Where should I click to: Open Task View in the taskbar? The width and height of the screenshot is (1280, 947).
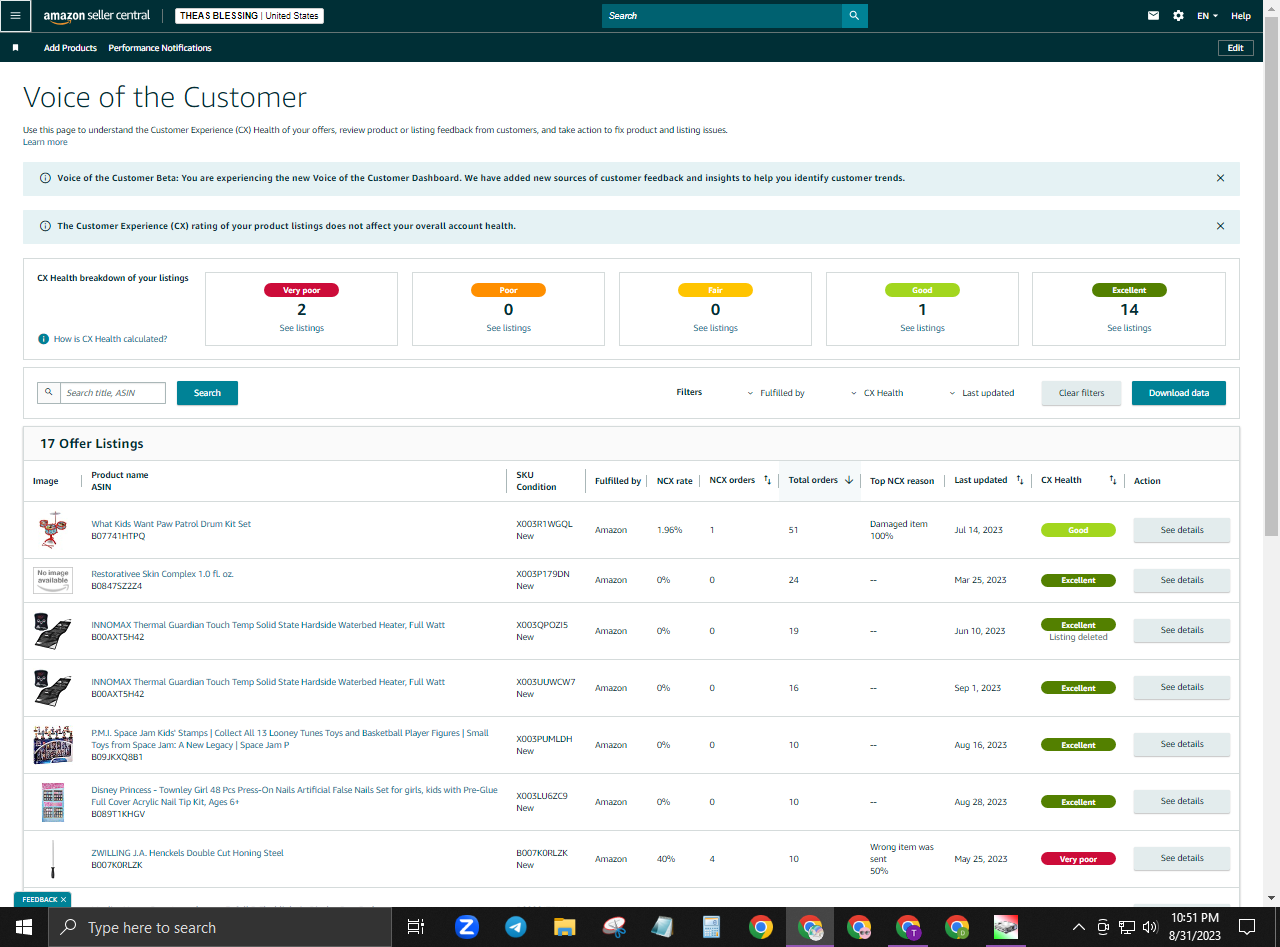click(416, 927)
